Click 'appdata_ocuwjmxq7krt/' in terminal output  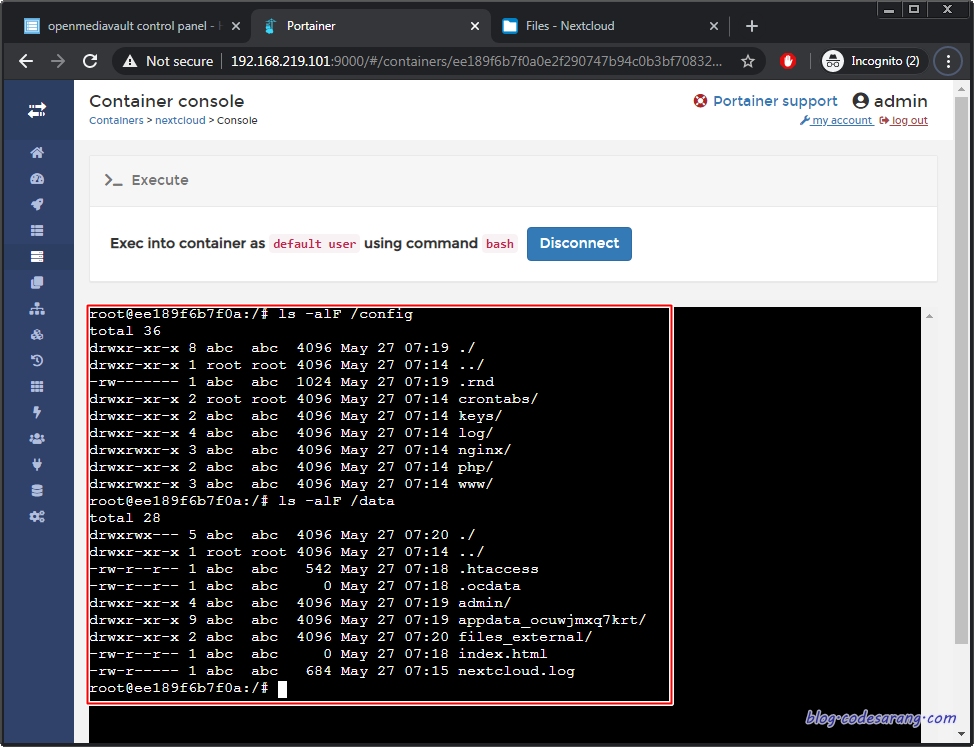tap(552, 620)
